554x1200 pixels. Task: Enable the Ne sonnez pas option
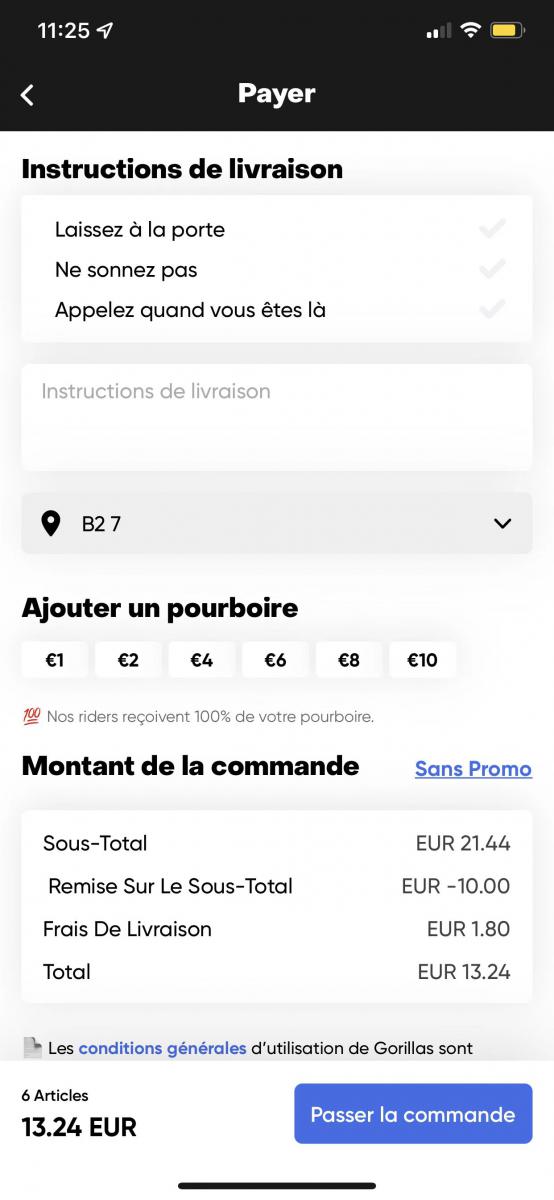[x=492, y=269]
